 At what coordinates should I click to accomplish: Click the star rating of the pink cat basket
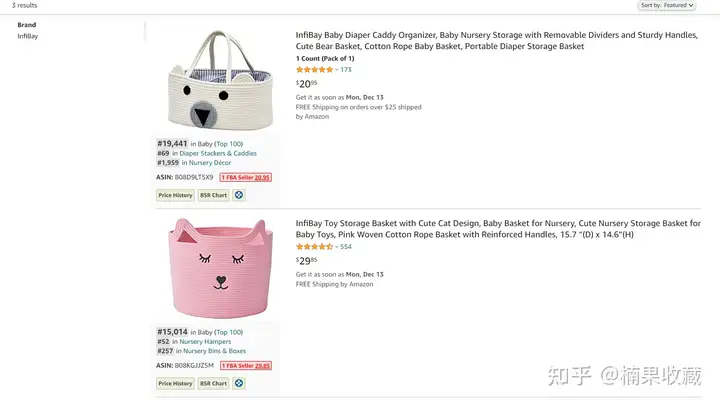point(315,246)
